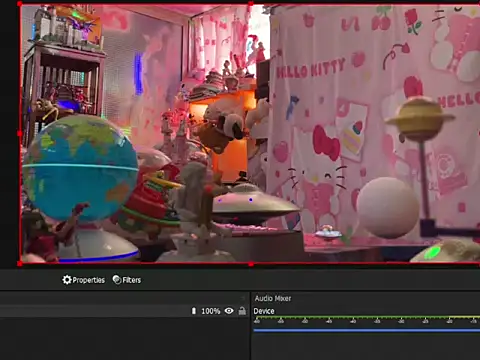The height and width of the screenshot is (360, 480).
Task: Click the battery icon beside 100%
Action: [x=194, y=311]
